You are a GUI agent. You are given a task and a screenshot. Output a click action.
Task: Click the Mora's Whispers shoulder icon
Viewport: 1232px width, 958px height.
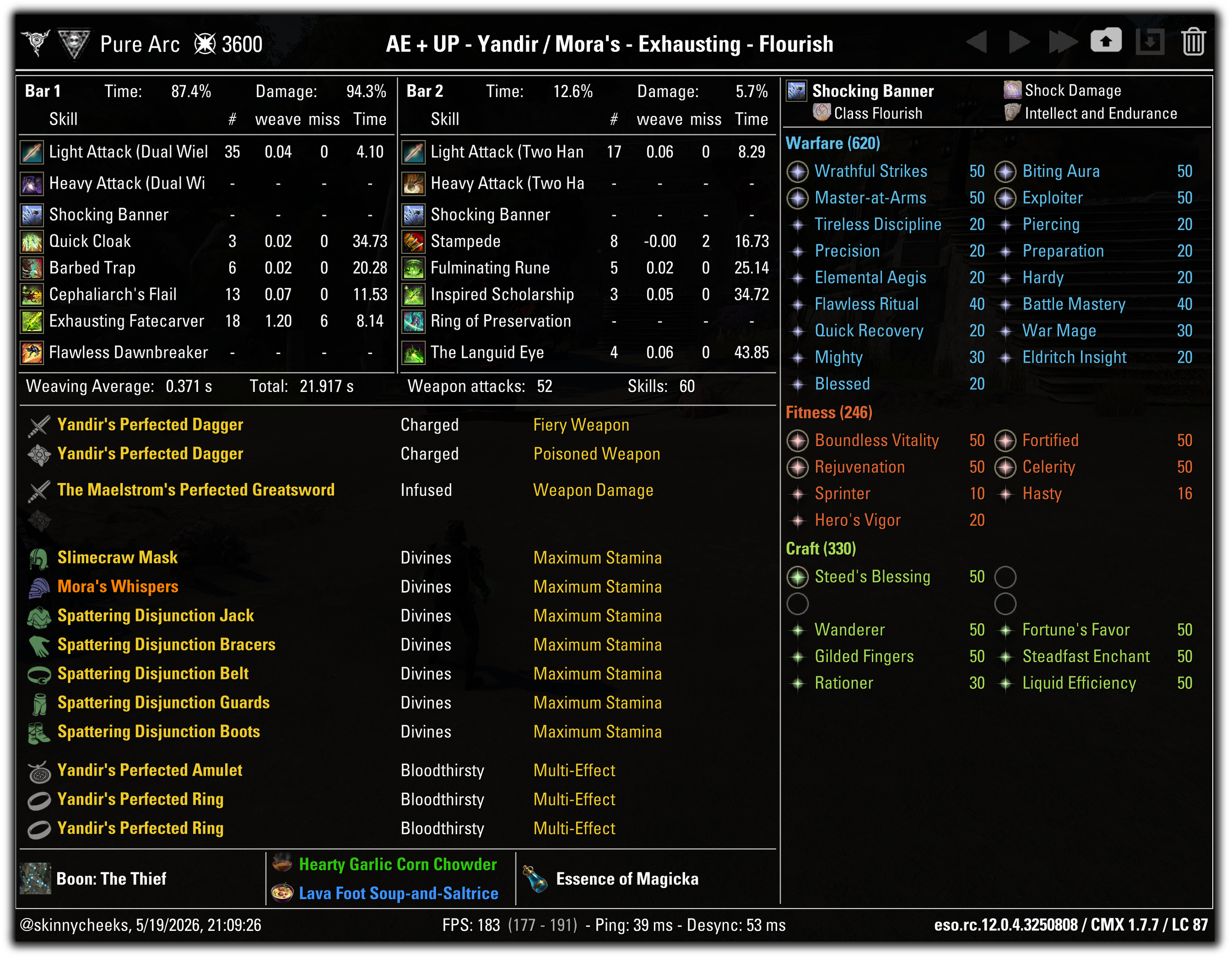click(x=39, y=587)
